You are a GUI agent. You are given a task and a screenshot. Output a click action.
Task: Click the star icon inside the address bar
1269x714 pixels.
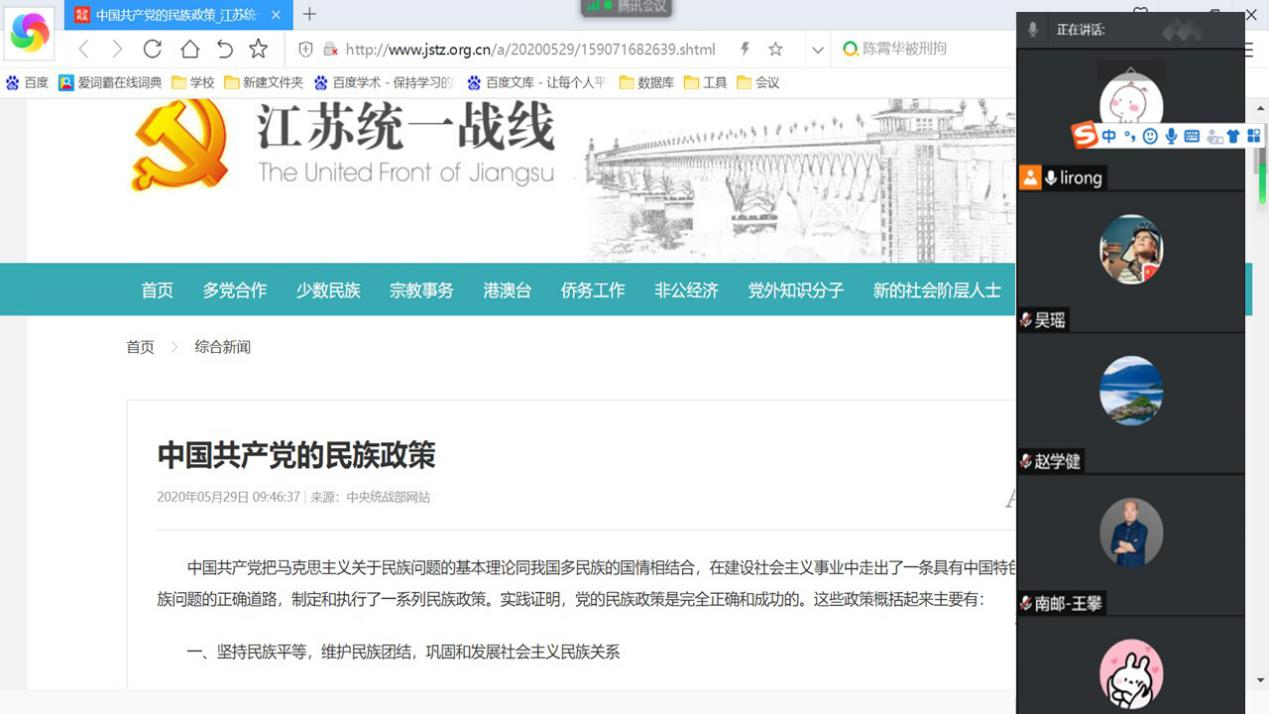[775, 49]
